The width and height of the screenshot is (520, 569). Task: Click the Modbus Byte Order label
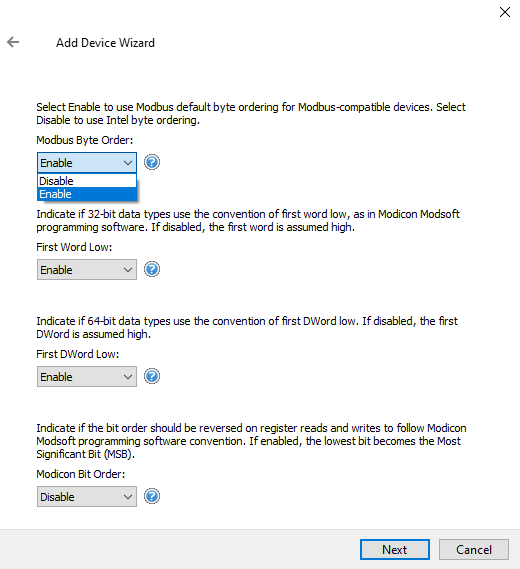pos(85,140)
